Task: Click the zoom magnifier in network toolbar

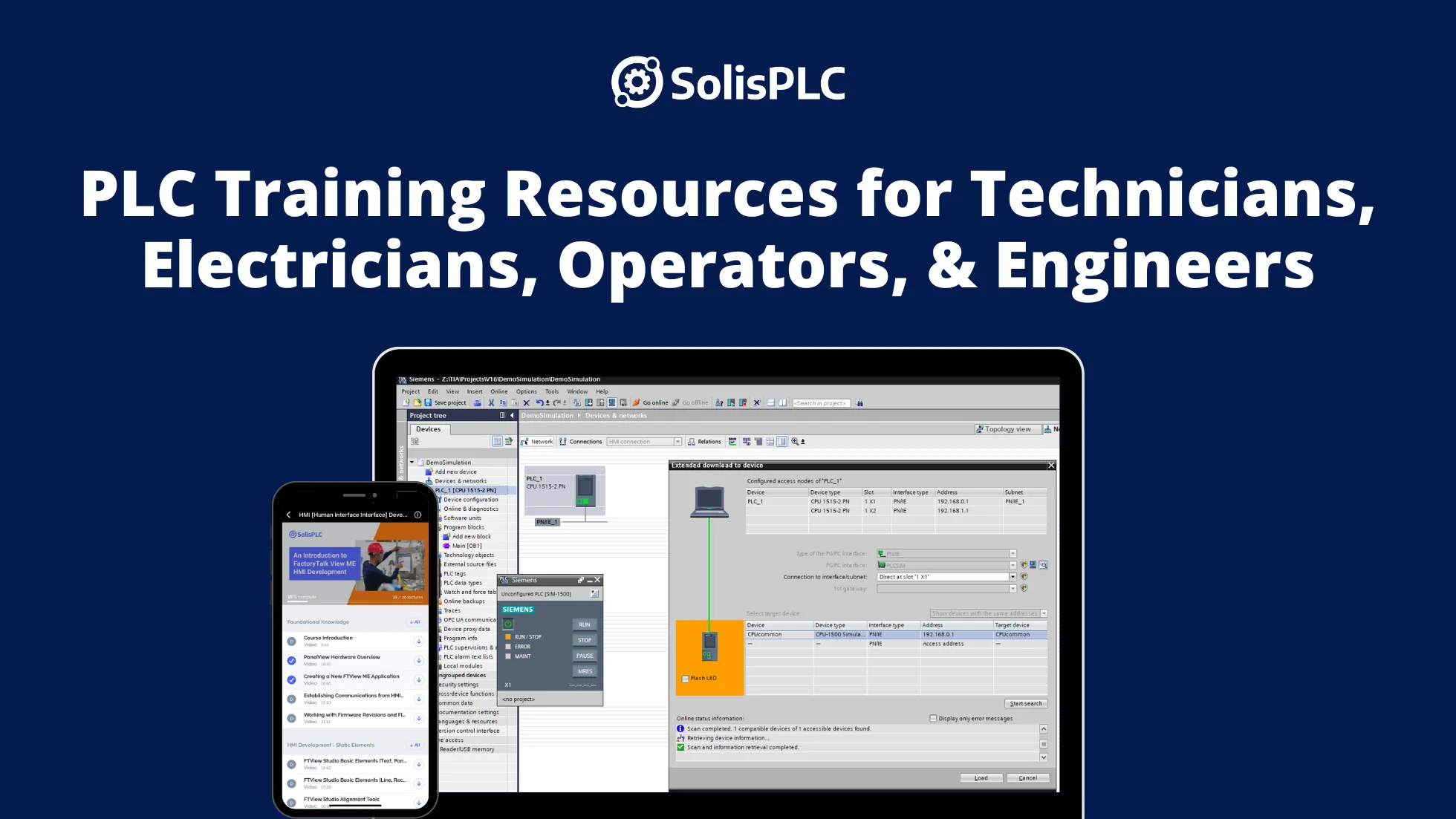Action: coord(795,441)
